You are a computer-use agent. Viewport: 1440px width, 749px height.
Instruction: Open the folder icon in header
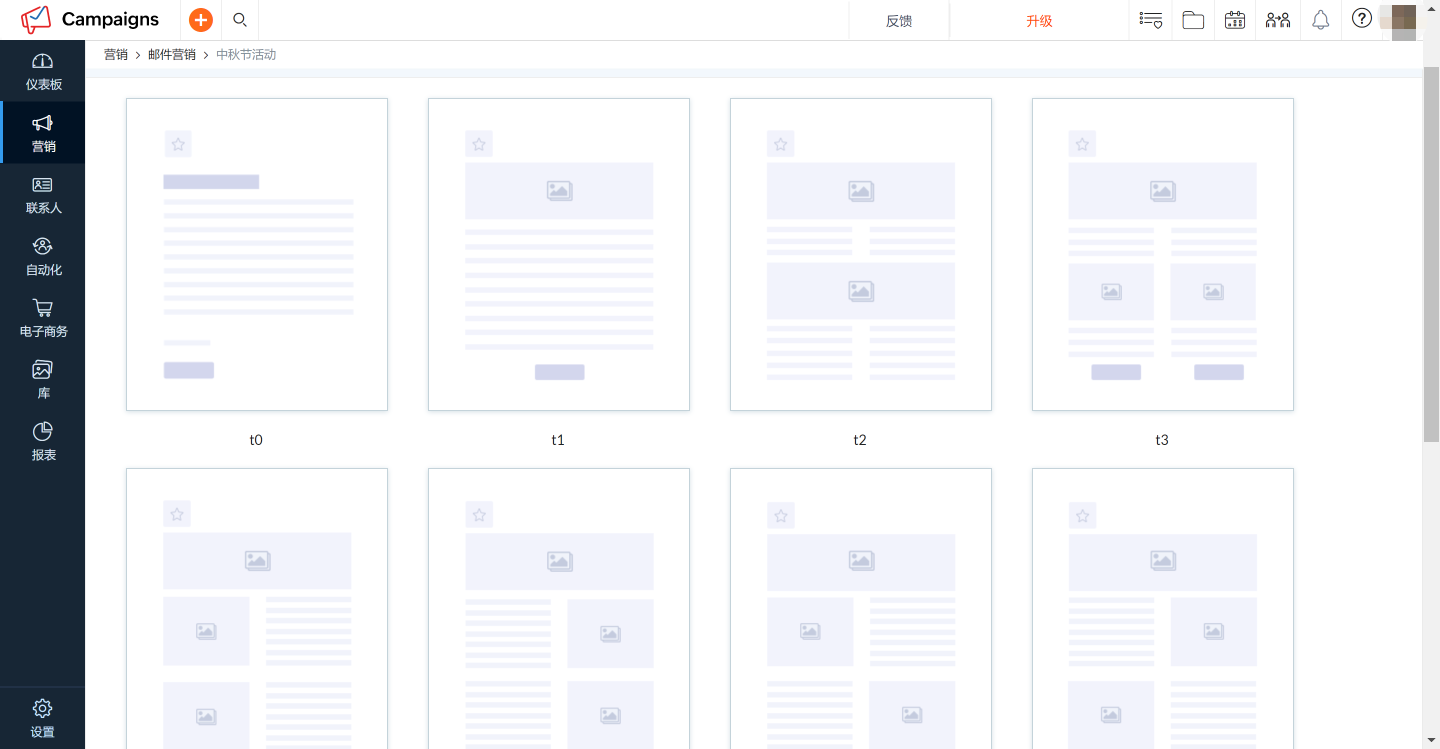(1193, 20)
